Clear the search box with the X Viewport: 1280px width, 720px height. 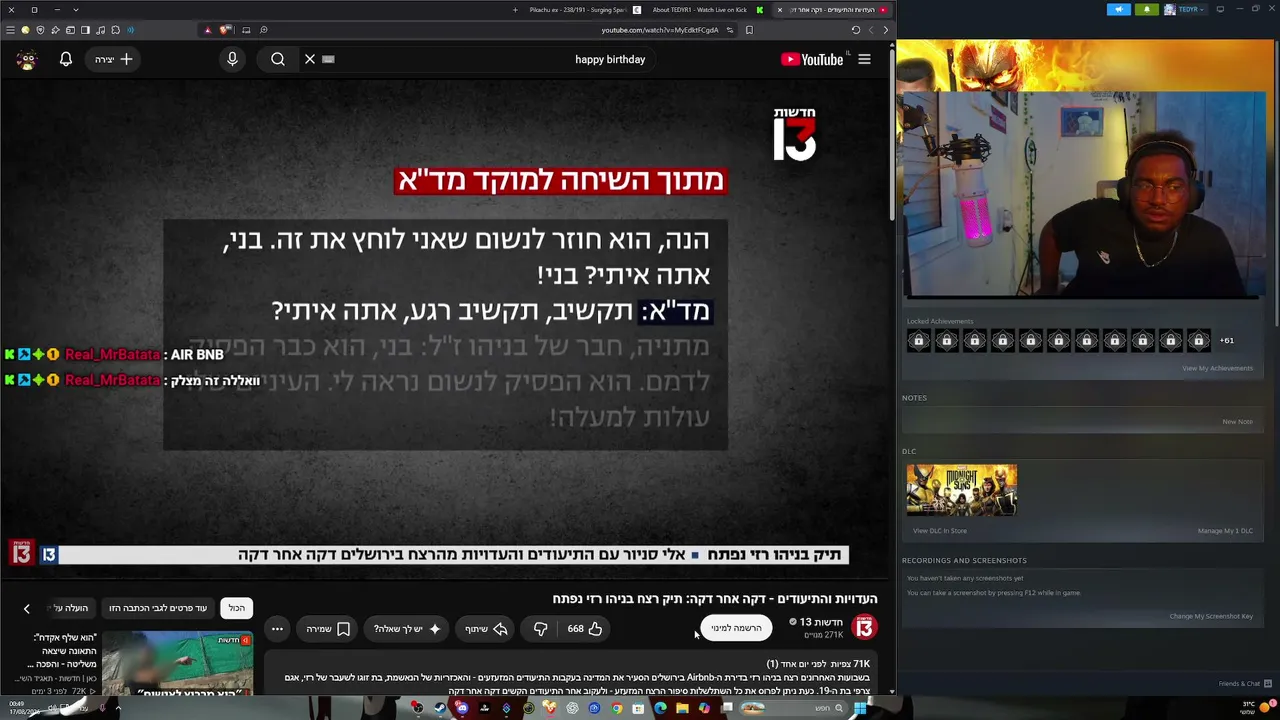click(310, 59)
